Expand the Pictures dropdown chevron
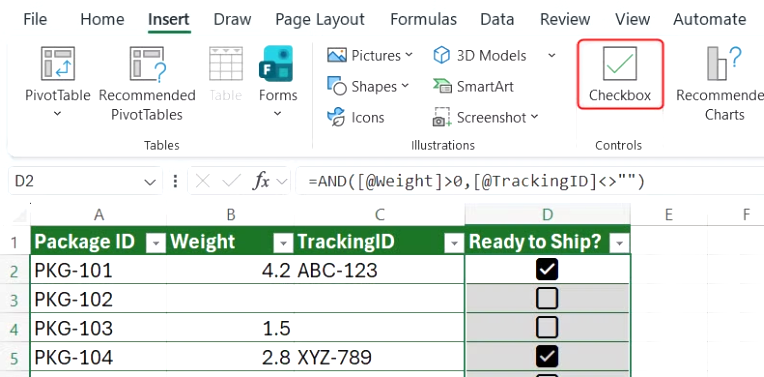This screenshot has height=377, width=764. (x=409, y=55)
